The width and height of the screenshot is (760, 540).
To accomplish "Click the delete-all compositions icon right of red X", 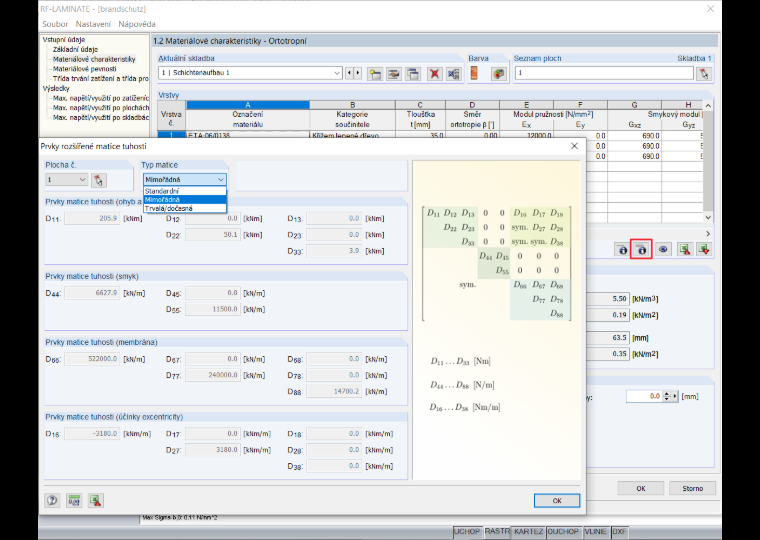I will pyautogui.click(x=454, y=74).
